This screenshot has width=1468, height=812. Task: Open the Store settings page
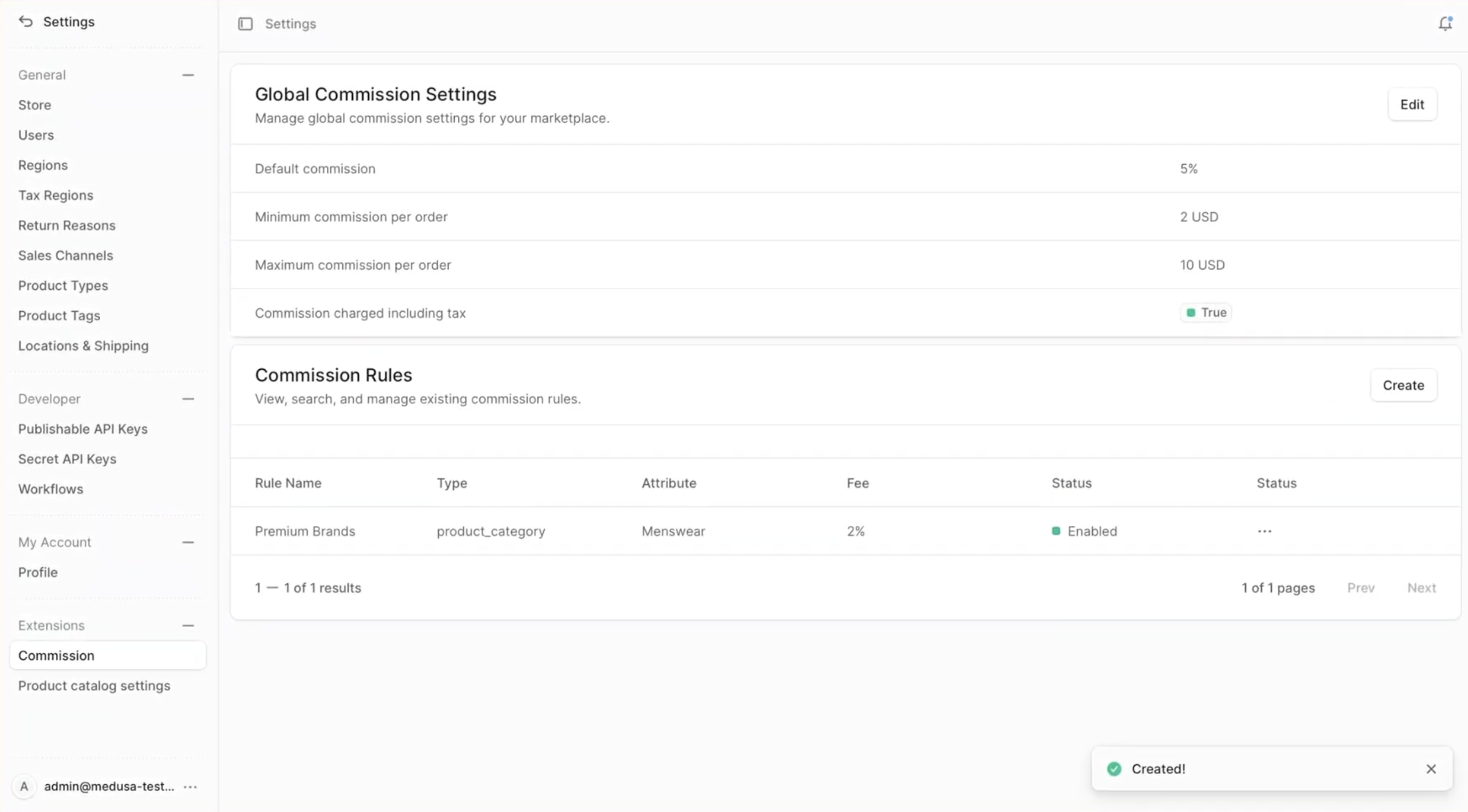point(35,105)
